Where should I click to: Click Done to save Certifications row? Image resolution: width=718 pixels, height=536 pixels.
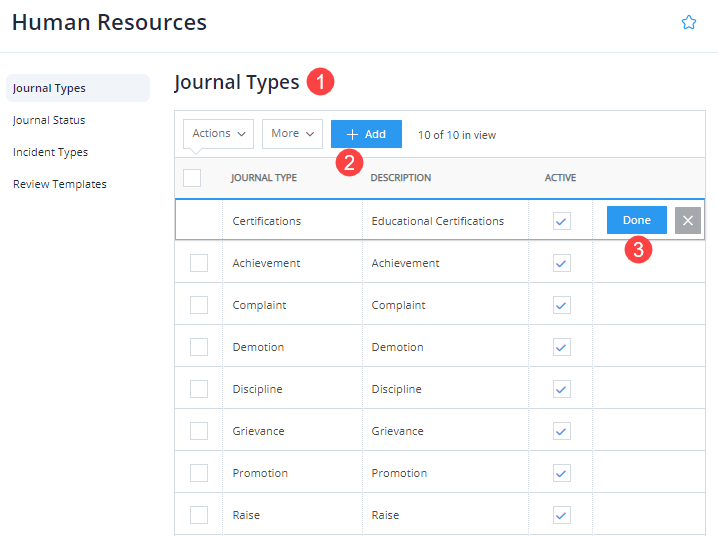pyautogui.click(x=636, y=220)
